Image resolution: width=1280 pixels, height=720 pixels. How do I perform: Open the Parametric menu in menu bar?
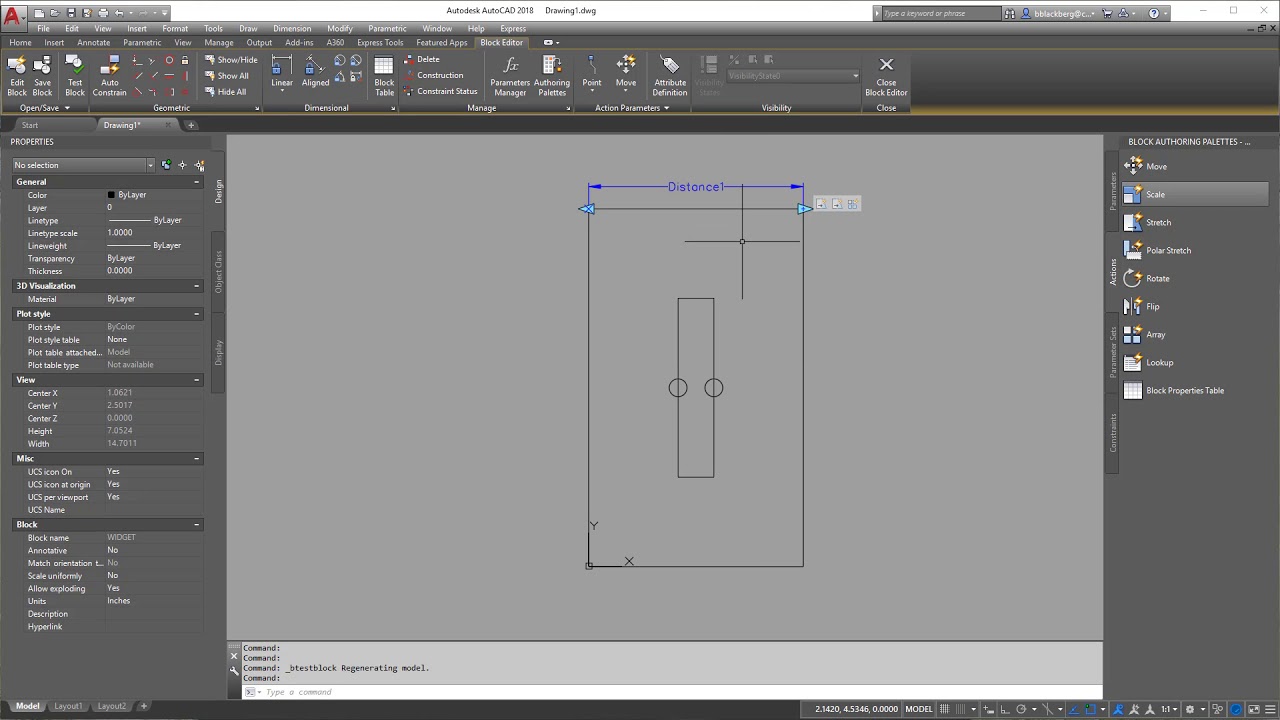pyautogui.click(x=387, y=28)
